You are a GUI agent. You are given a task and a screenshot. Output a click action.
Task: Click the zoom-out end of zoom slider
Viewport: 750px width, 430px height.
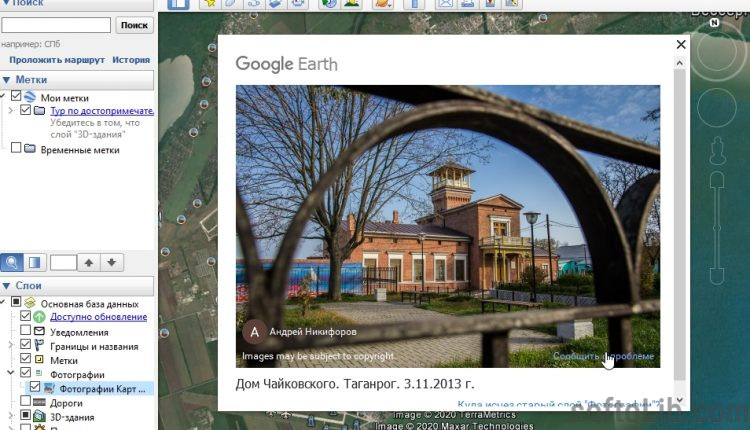click(717, 276)
